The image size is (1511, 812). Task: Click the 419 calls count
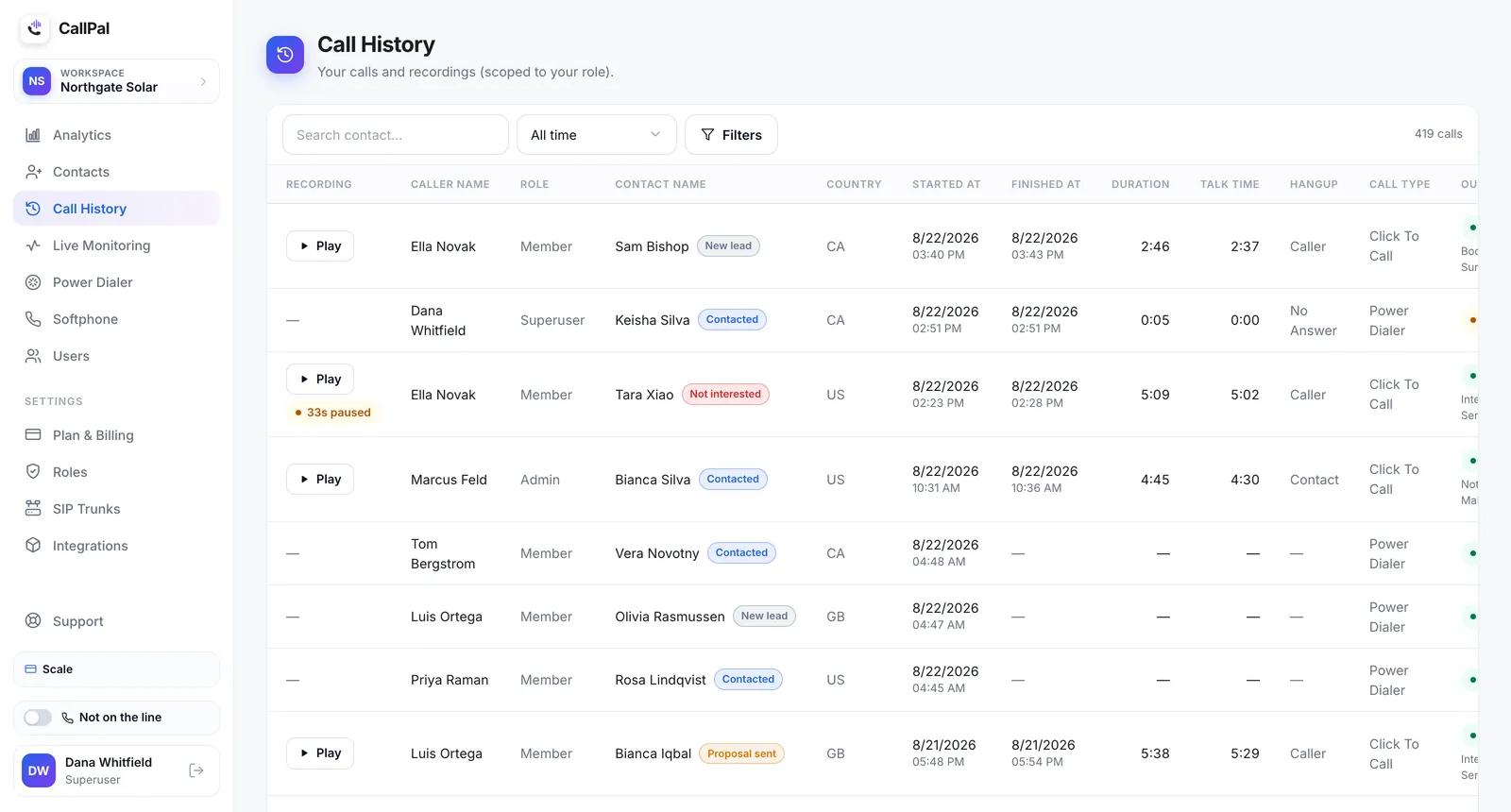click(1438, 134)
